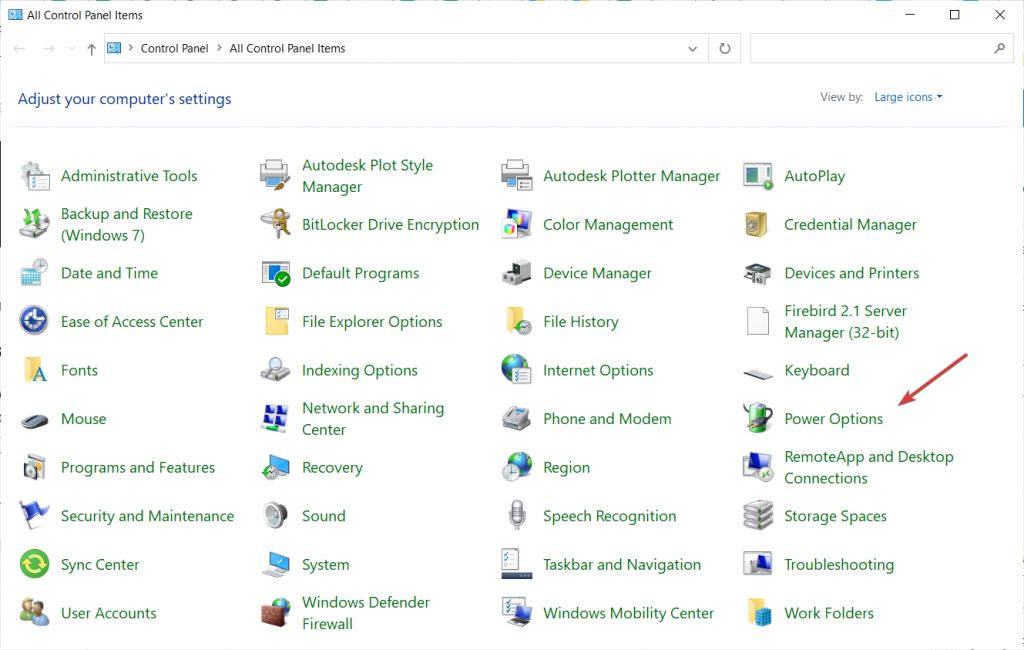The width and height of the screenshot is (1024, 650).
Task: Open the address bar history dropdown
Action: (692, 48)
